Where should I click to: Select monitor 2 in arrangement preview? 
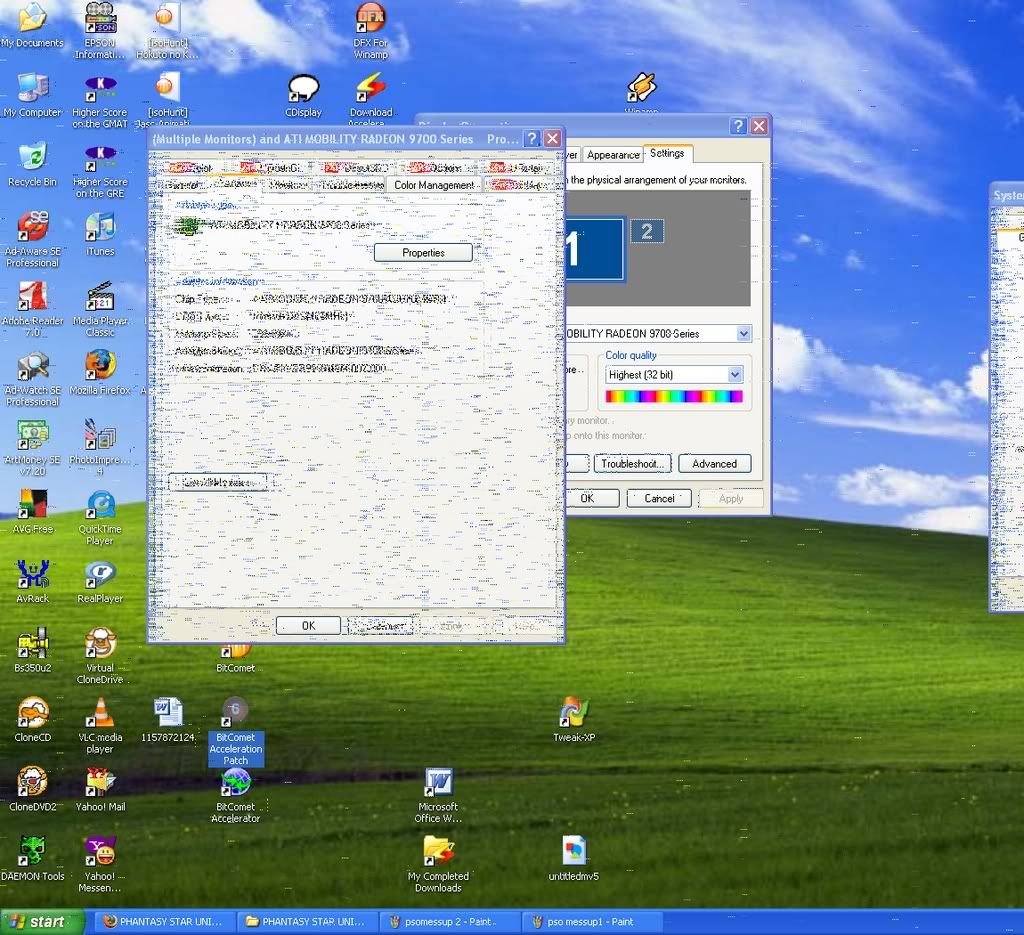pyautogui.click(x=647, y=231)
